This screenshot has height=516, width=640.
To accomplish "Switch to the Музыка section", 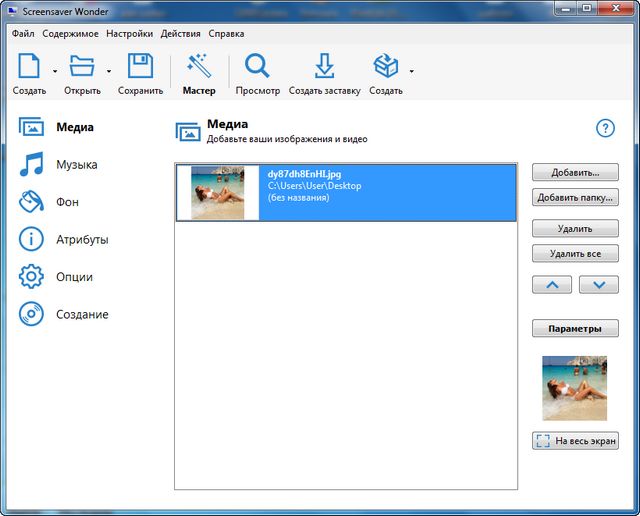I will (x=76, y=164).
